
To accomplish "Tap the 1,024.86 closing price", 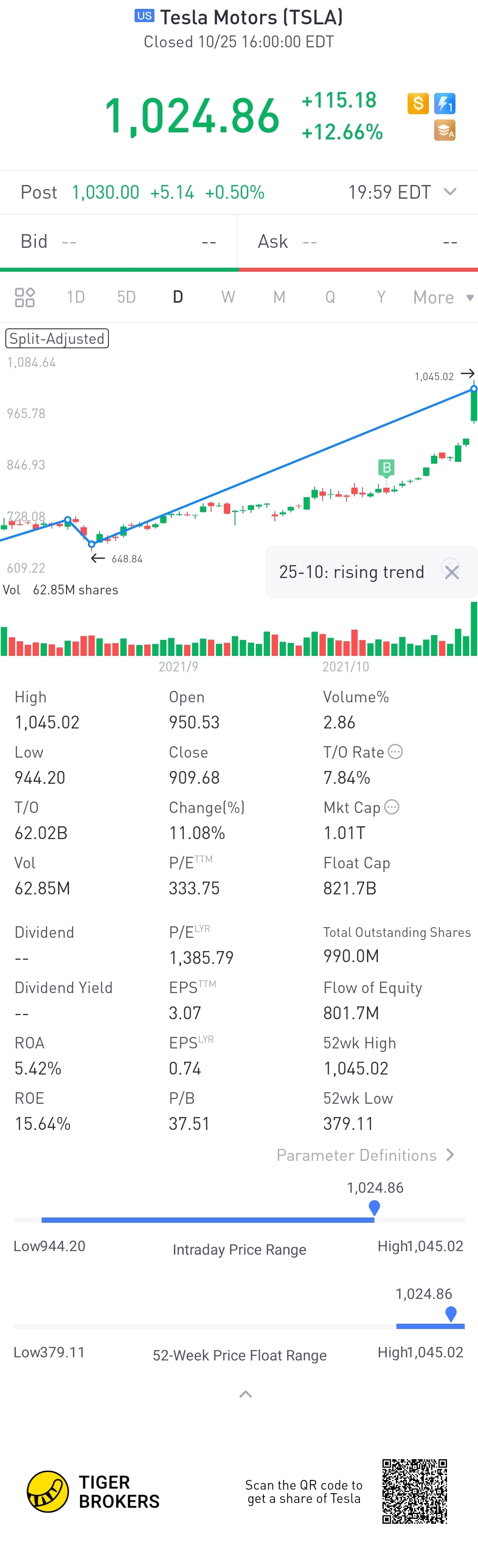I will pyautogui.click(x=192, y=116).
